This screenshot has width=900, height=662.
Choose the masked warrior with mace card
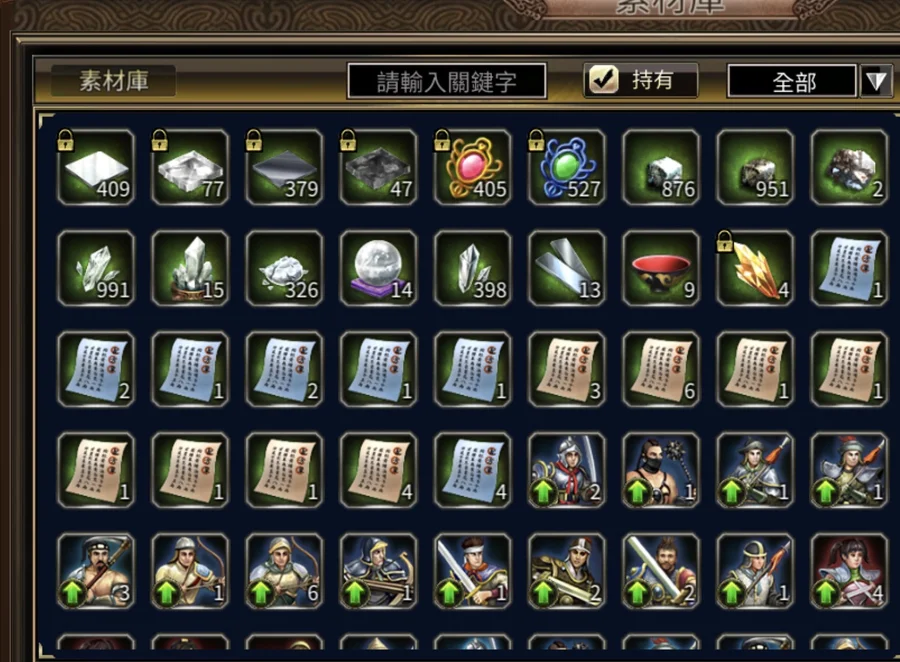pyautogui.click(x=661, y=470)
